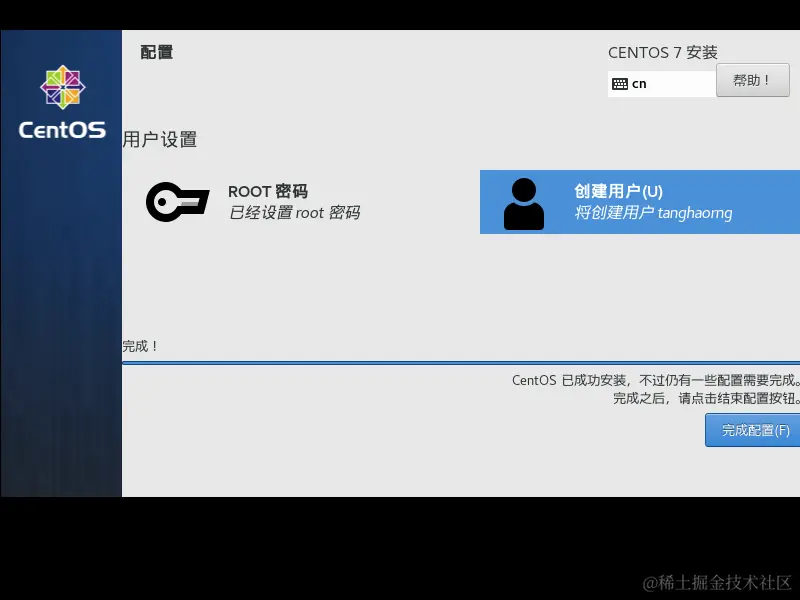The height and width of the screenshot is (600, 800).
Task: Click the CentOS 已成功安装 message line
Action: [x=656, y=380]
